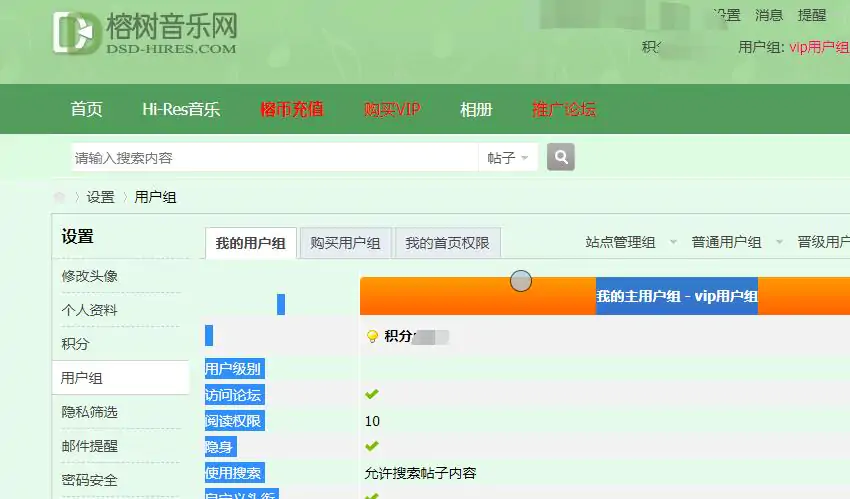
Task: Click the 允许搜索帖子内容 value text
Action: coord(421,473)
